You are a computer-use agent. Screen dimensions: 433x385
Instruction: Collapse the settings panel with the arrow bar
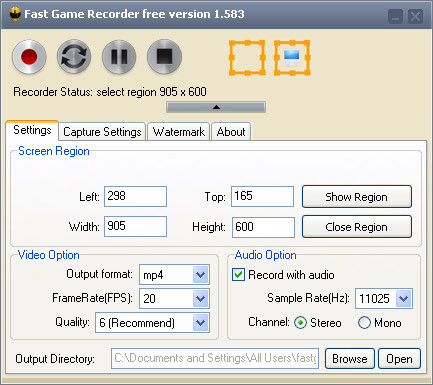pyautogui.click(x=216, y=107)
